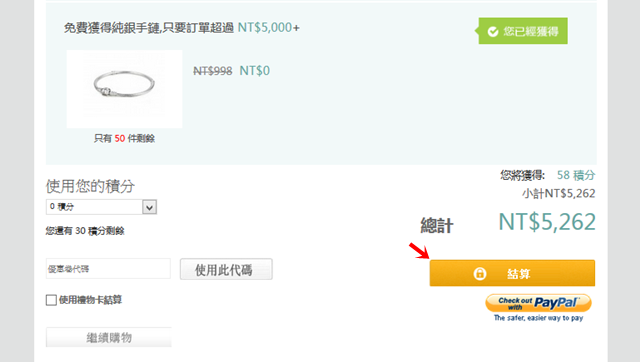Click the struck-through NT$998 original price
Image resolution: width=640 pixels, height=362 pixels.
[x=213, y=71]
